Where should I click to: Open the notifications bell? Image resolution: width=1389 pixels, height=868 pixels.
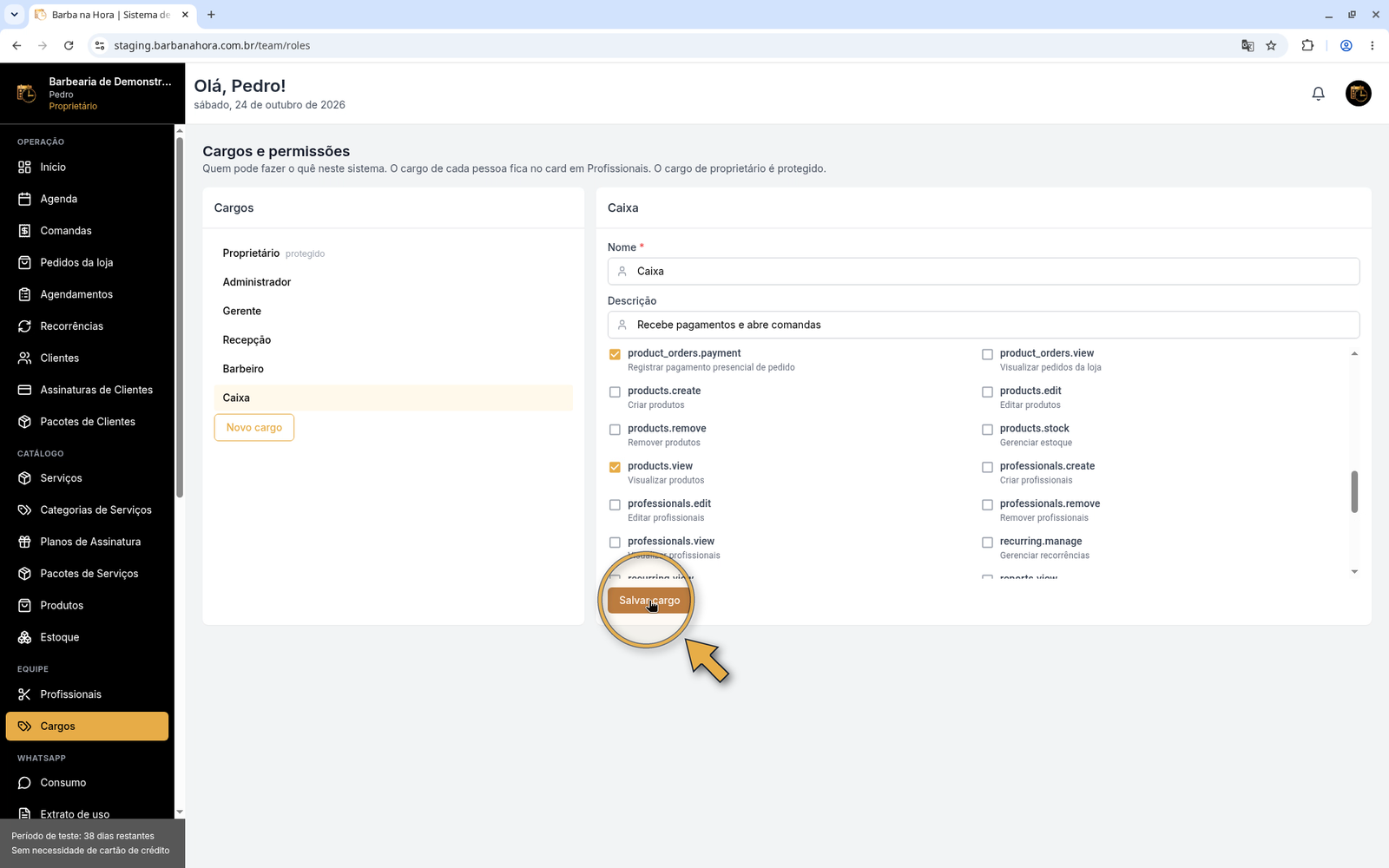tap(1318, 94)
